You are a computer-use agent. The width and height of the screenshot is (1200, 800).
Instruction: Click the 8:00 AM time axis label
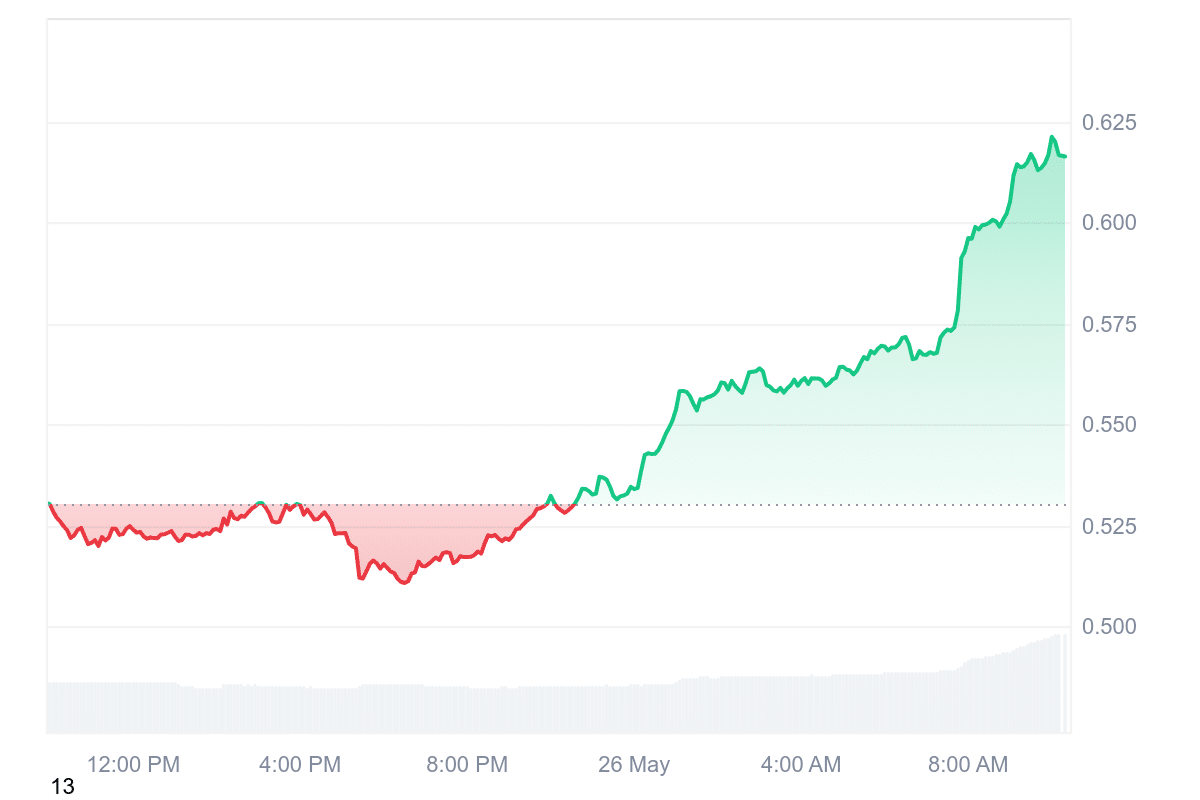[968, 765]
